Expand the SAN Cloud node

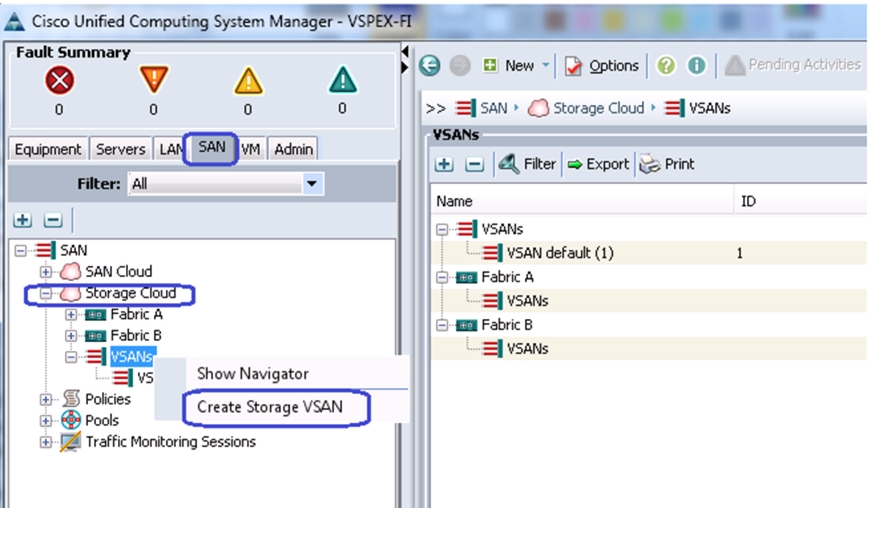coord(45,272)
